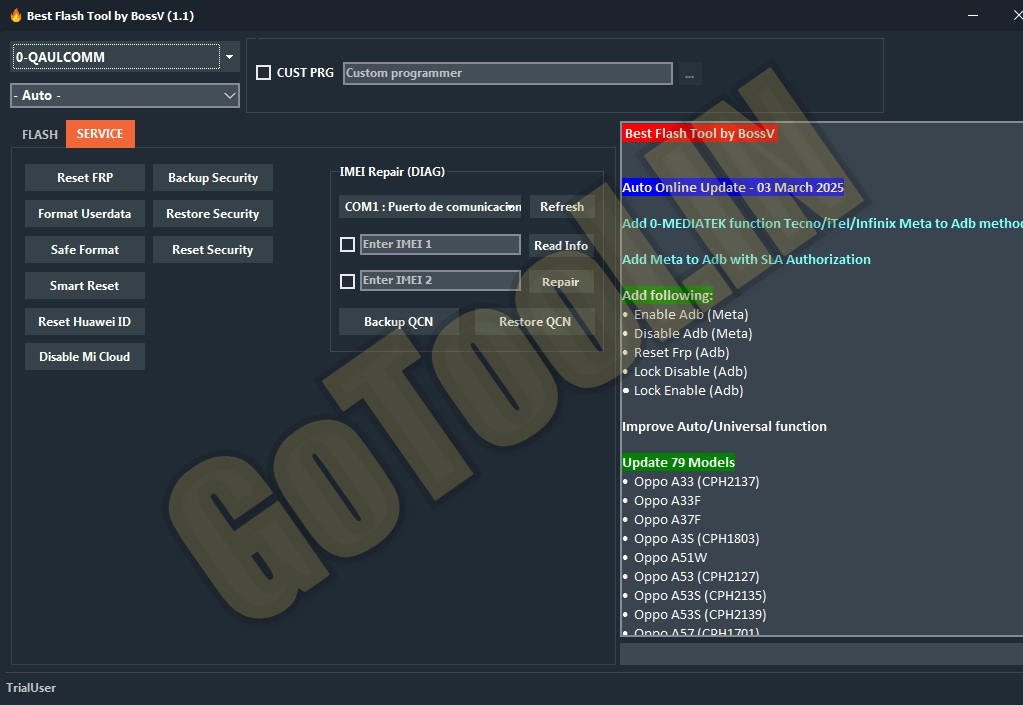Click the Backup QCN button
The height and width of the screenshot is (705, 1023).
click(398, 322)
